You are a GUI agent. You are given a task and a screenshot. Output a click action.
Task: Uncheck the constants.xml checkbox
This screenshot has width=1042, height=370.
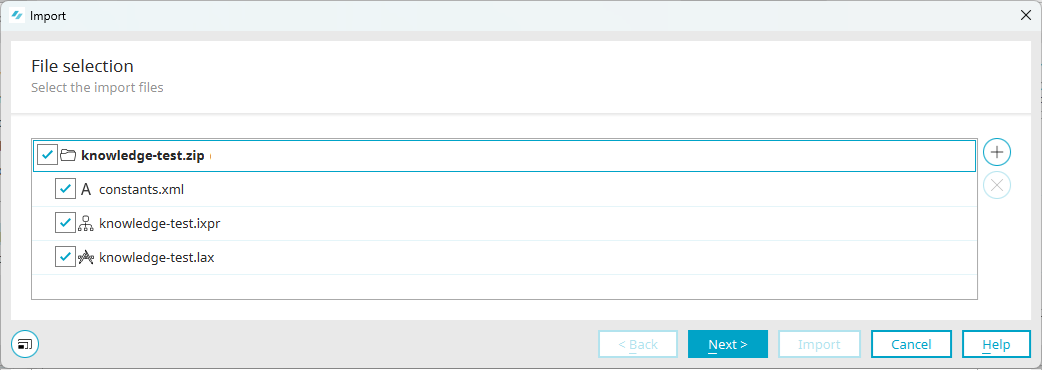tap(65, 189)
